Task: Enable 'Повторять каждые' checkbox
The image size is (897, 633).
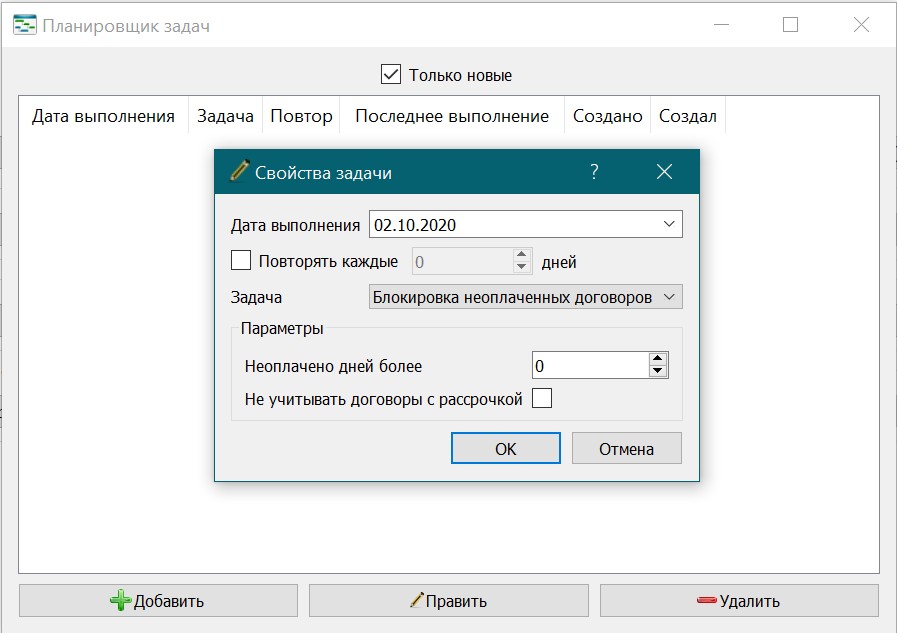Action: tap(241, 260)
